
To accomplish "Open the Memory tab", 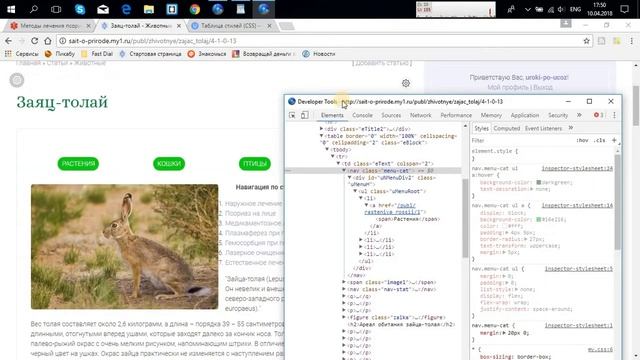I will 491,116.
